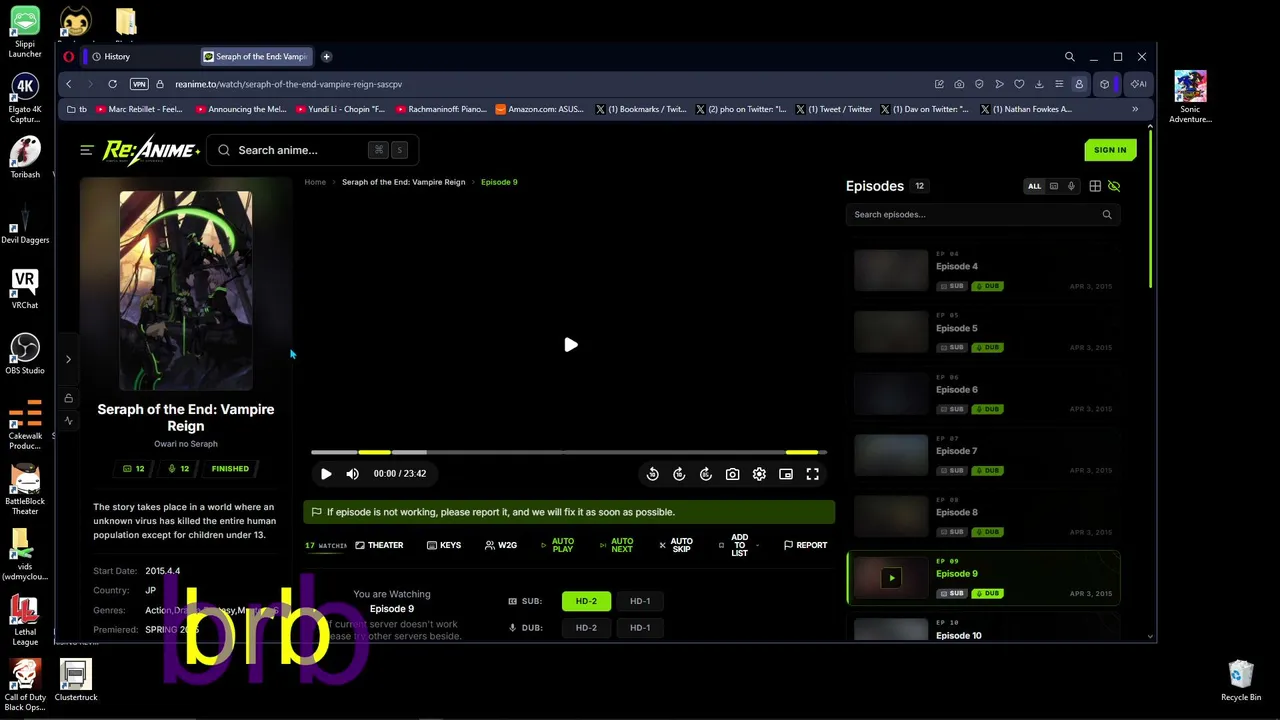Select the Seraph of the End tab

[x=256, y=57]
